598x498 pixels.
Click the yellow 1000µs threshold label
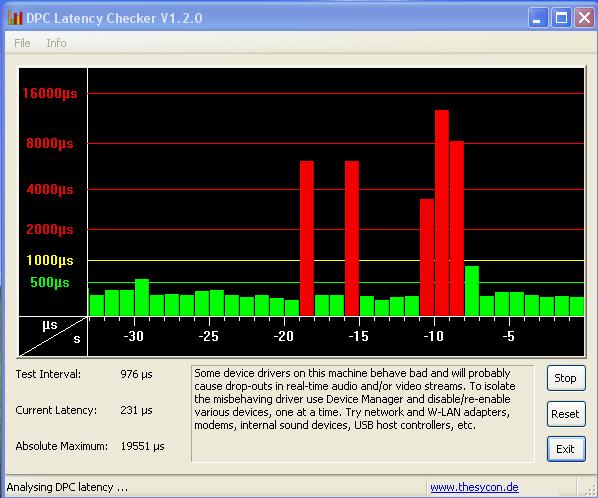coord(50,260)
